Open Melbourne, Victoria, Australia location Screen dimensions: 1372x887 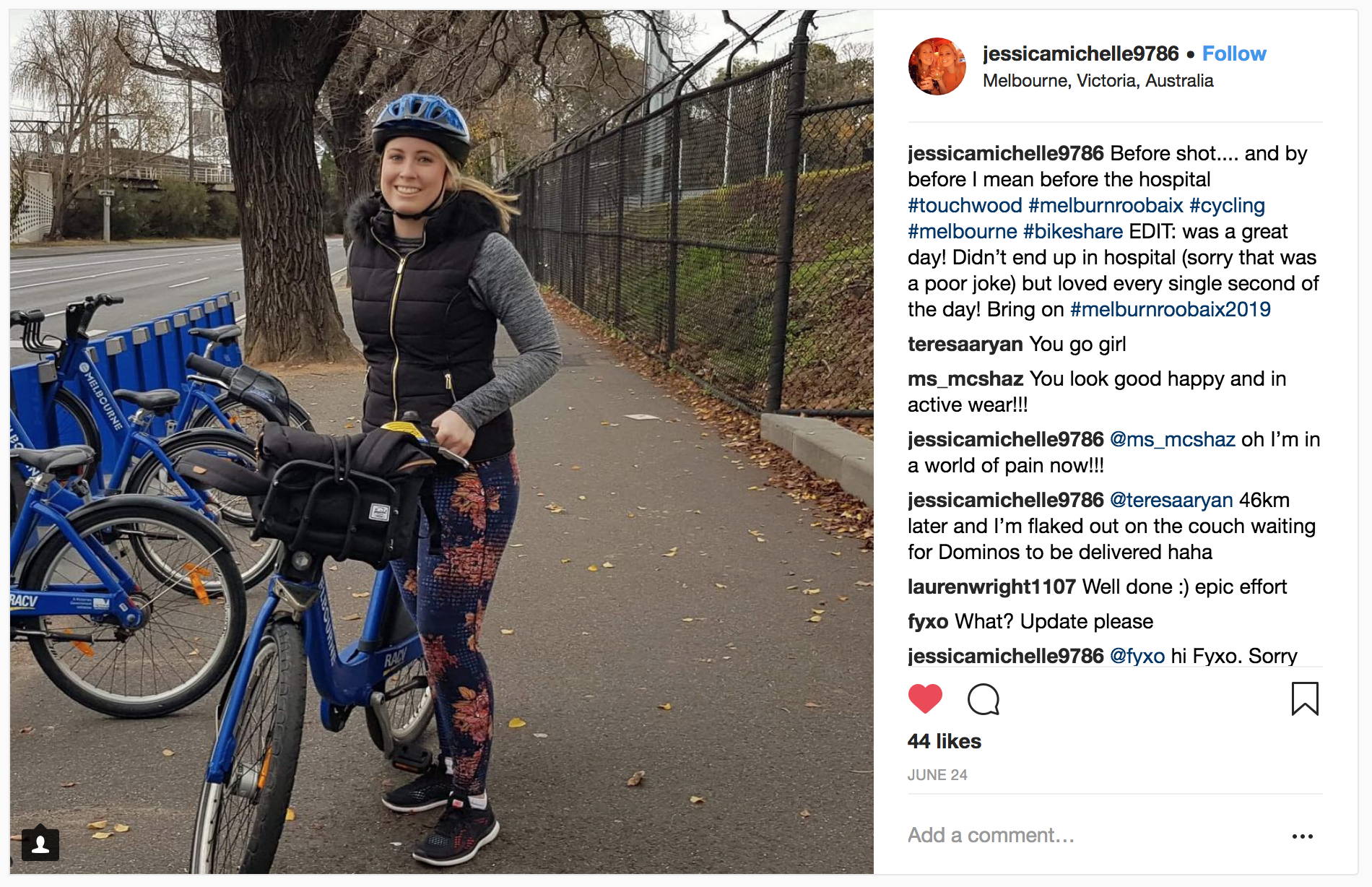click(x=1098, y=80)
